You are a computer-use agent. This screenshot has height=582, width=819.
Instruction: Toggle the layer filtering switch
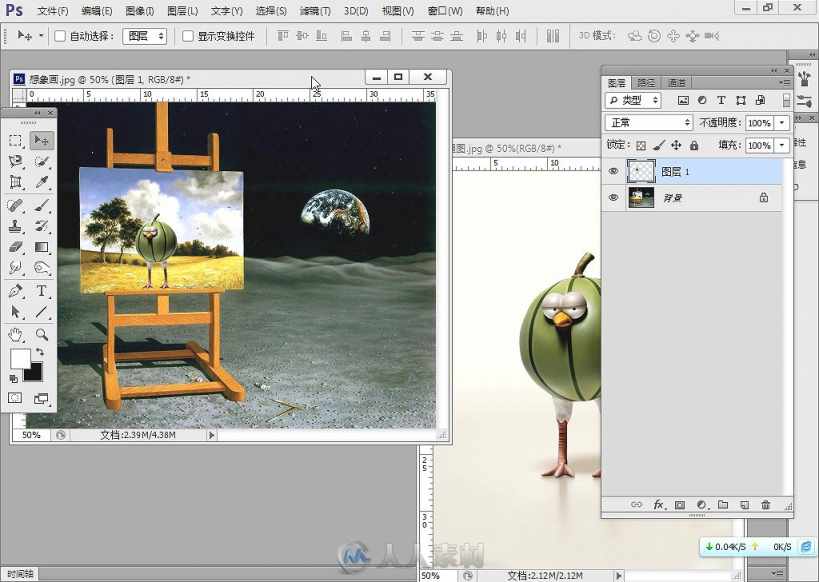[786, 100]
